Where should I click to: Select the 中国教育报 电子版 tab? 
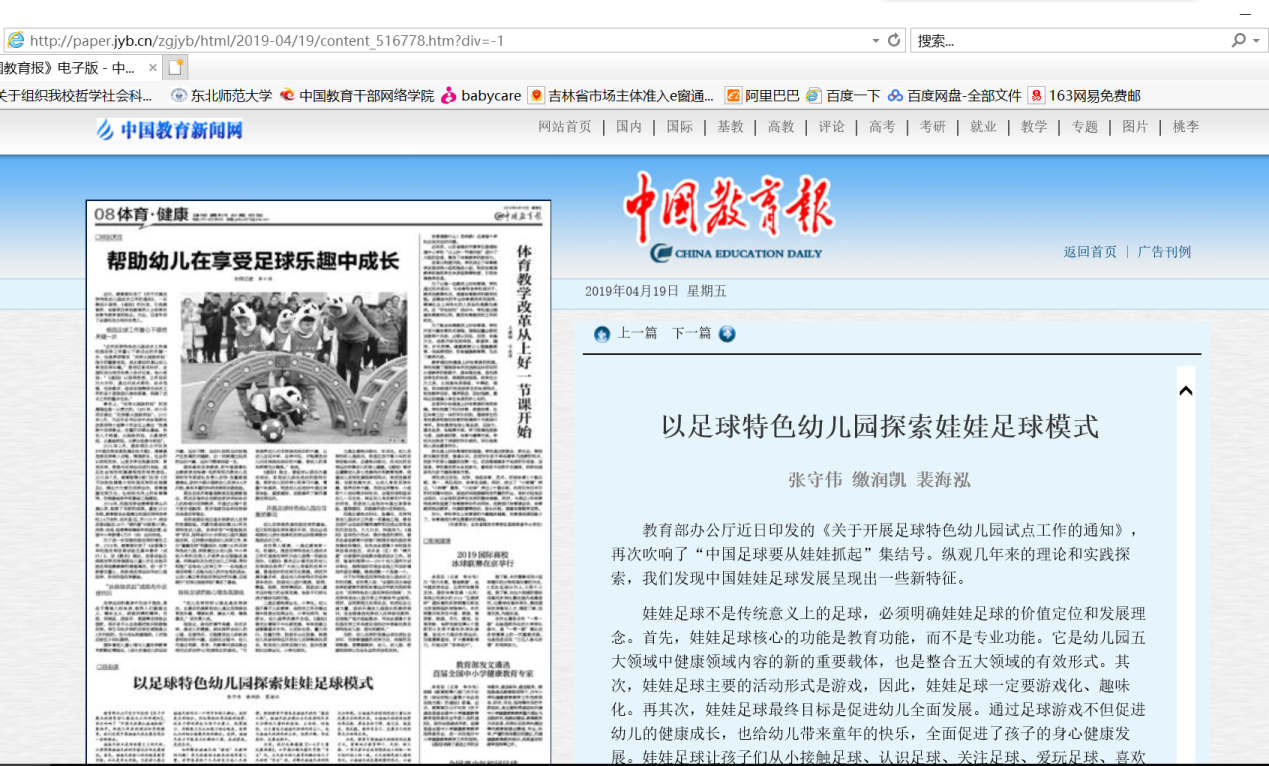pyautogui.click(x=68, y=68)
